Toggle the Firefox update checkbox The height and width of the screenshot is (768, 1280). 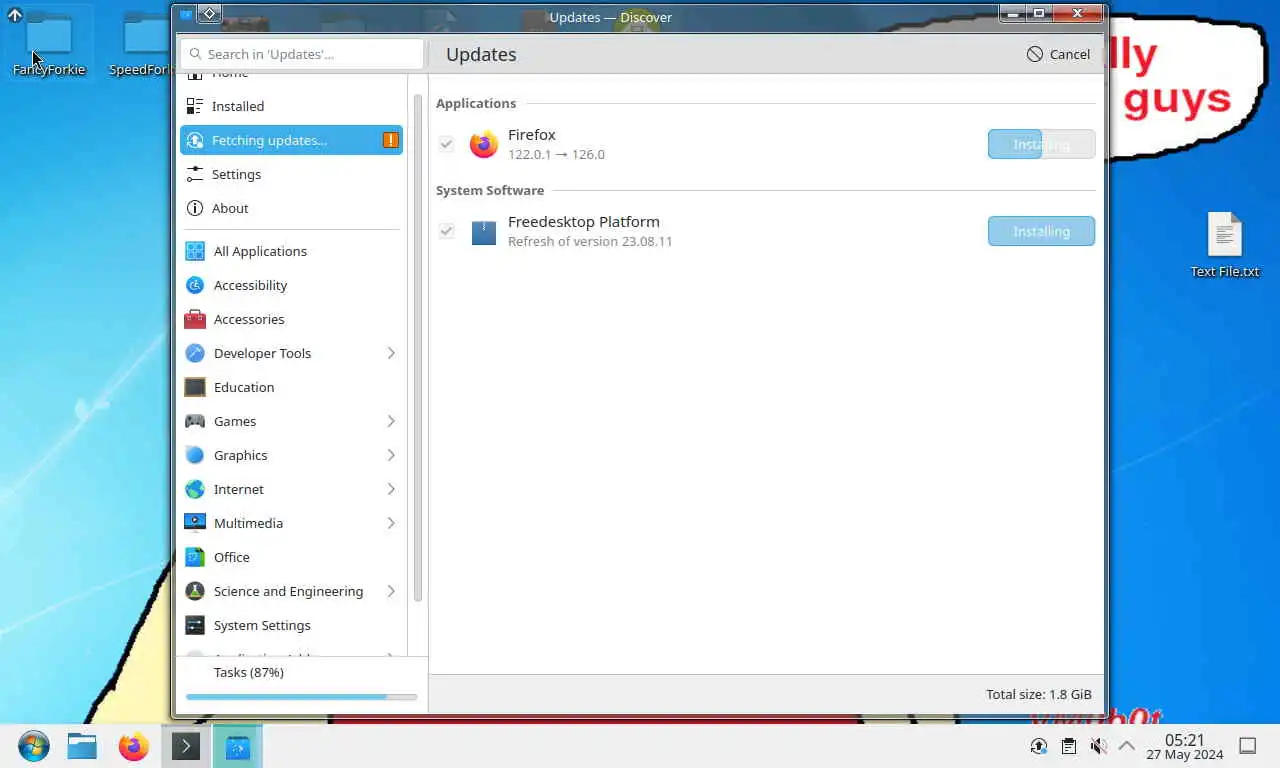[x=446, y=144]
